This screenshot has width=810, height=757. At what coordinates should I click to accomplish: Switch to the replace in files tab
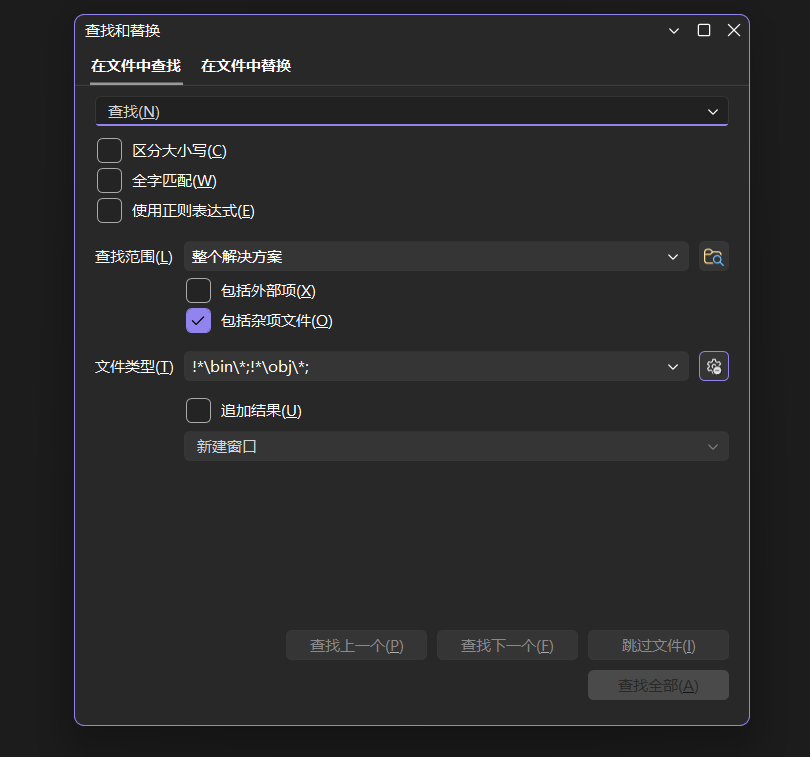coord(244,66)
